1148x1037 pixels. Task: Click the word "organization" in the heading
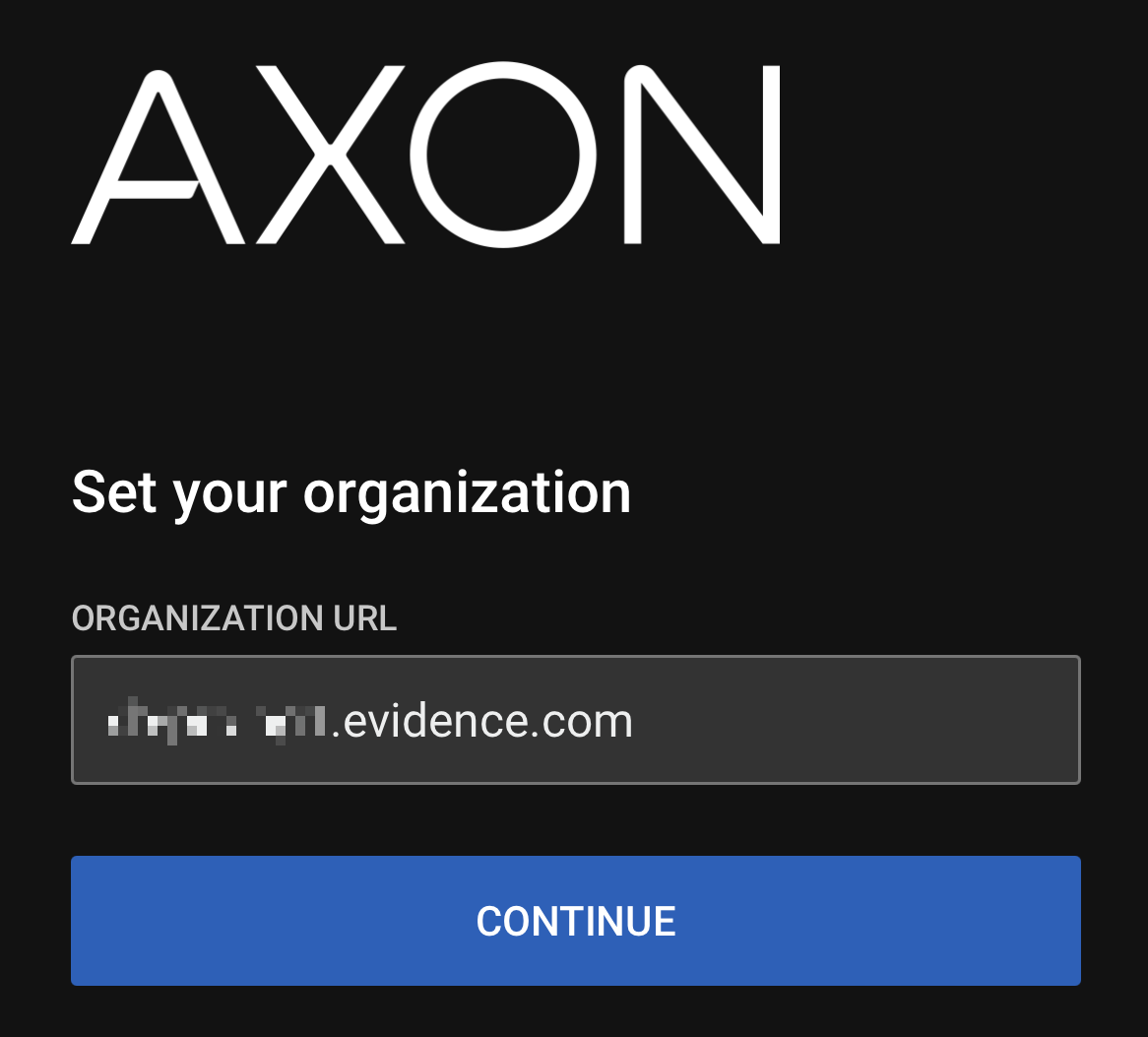[x=467, y=494]
